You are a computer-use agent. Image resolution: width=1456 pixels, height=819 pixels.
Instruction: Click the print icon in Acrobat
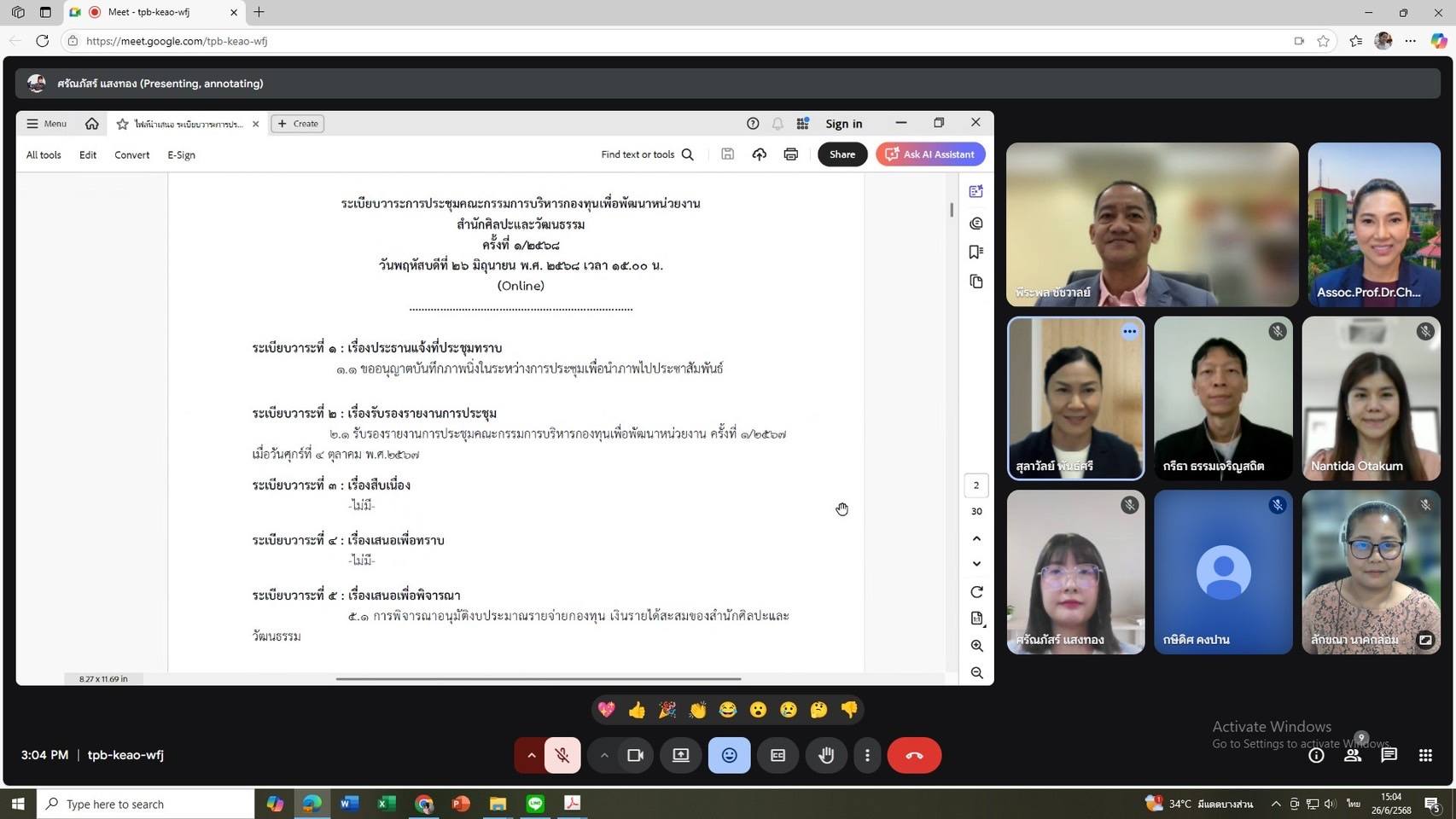point(790,154)
